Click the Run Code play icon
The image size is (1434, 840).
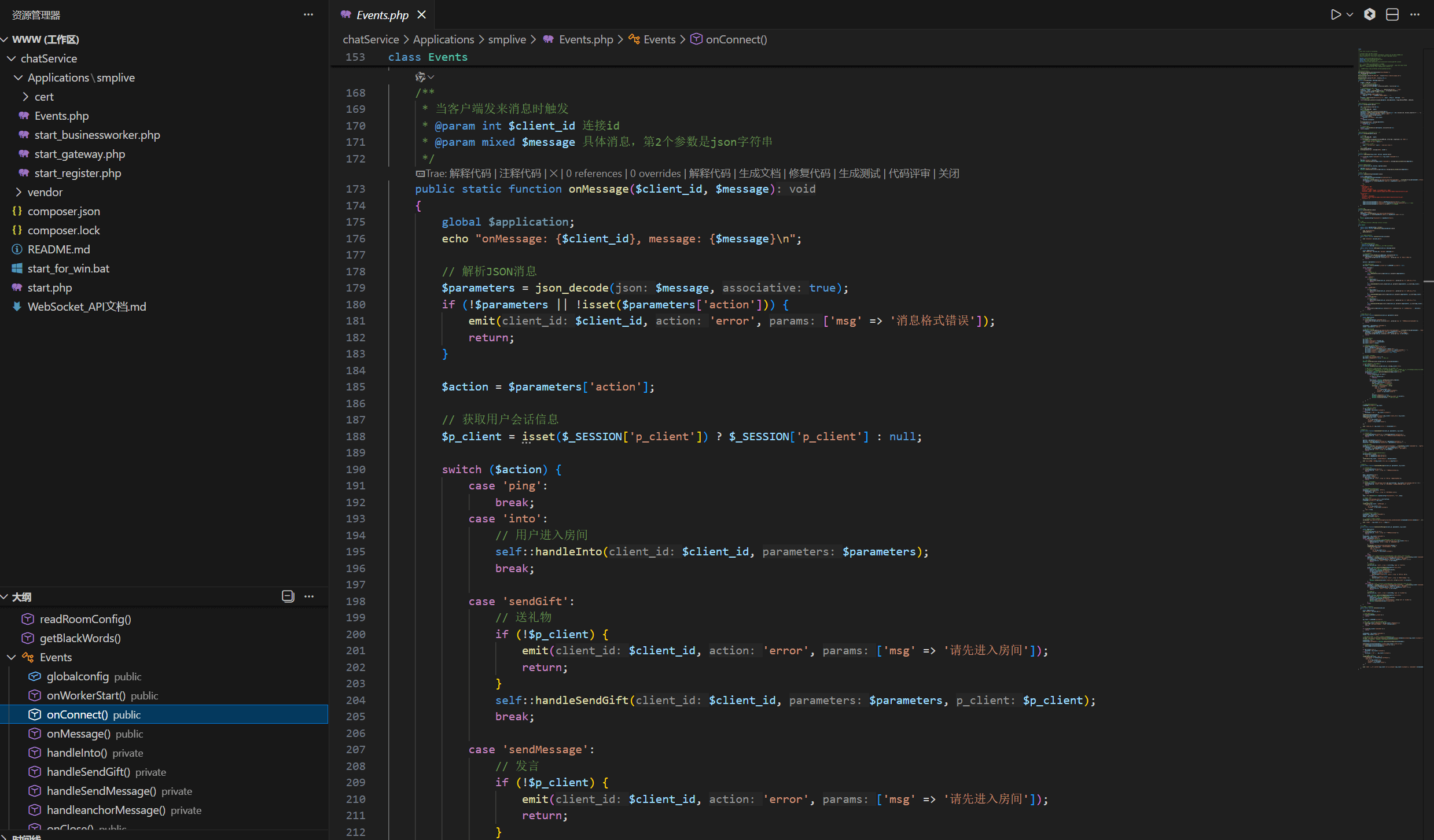tap(1336, 15)
